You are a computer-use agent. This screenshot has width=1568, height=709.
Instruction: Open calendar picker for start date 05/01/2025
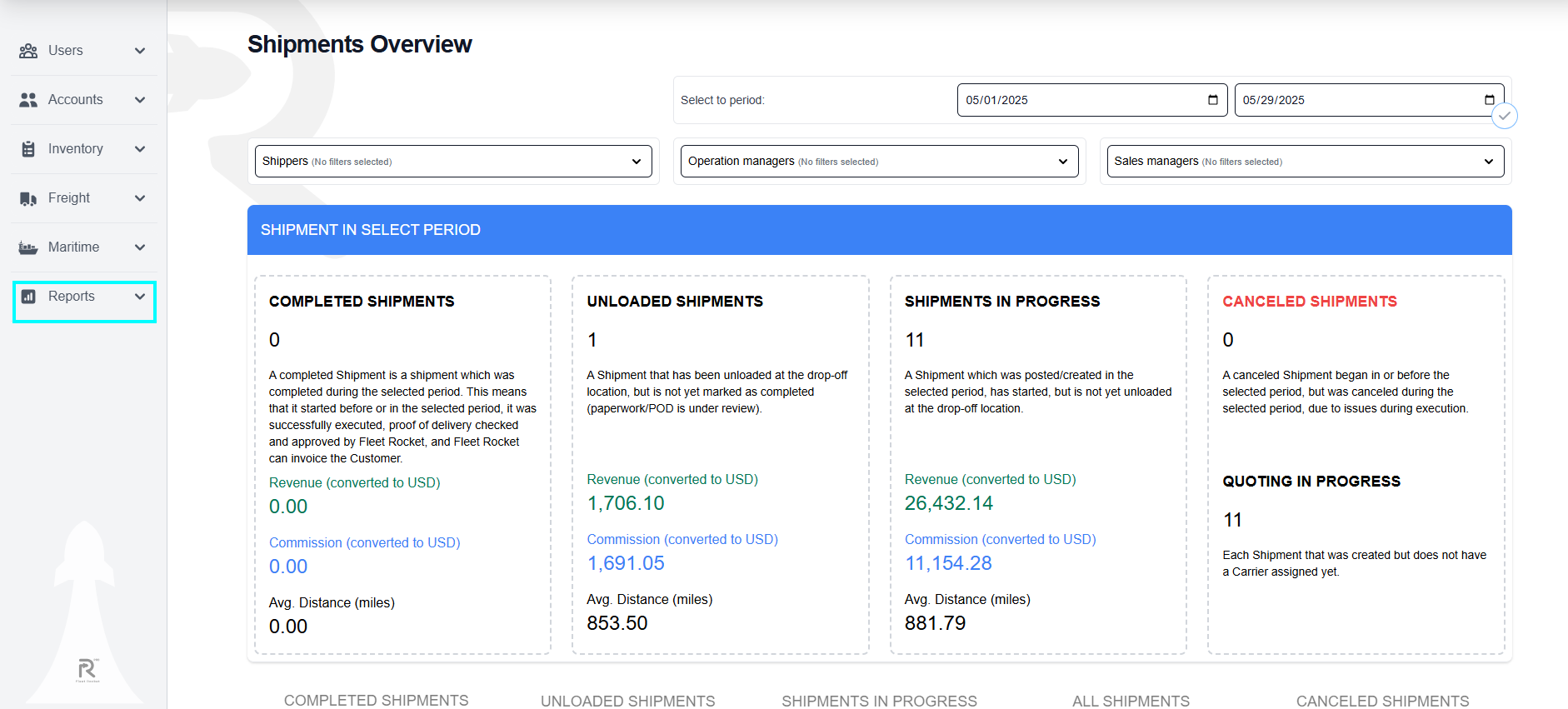(x=1213, y=100)
